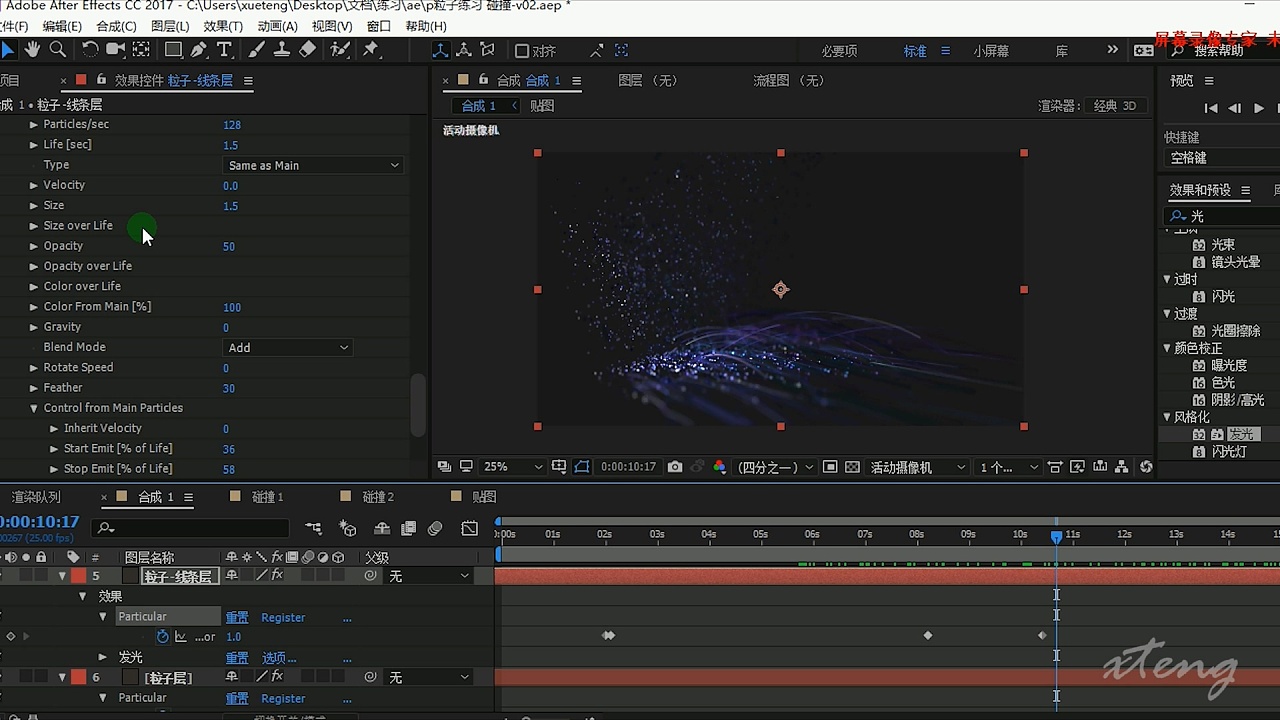Select the Clone Stamp tool
Viewport: 1280px width, 720px height.
pos(282,49)
